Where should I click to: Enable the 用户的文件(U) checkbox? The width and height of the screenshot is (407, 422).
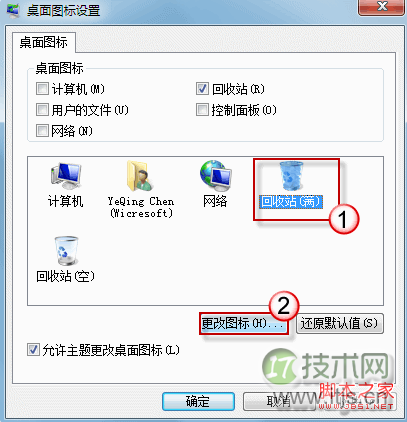tap(42, 110)
